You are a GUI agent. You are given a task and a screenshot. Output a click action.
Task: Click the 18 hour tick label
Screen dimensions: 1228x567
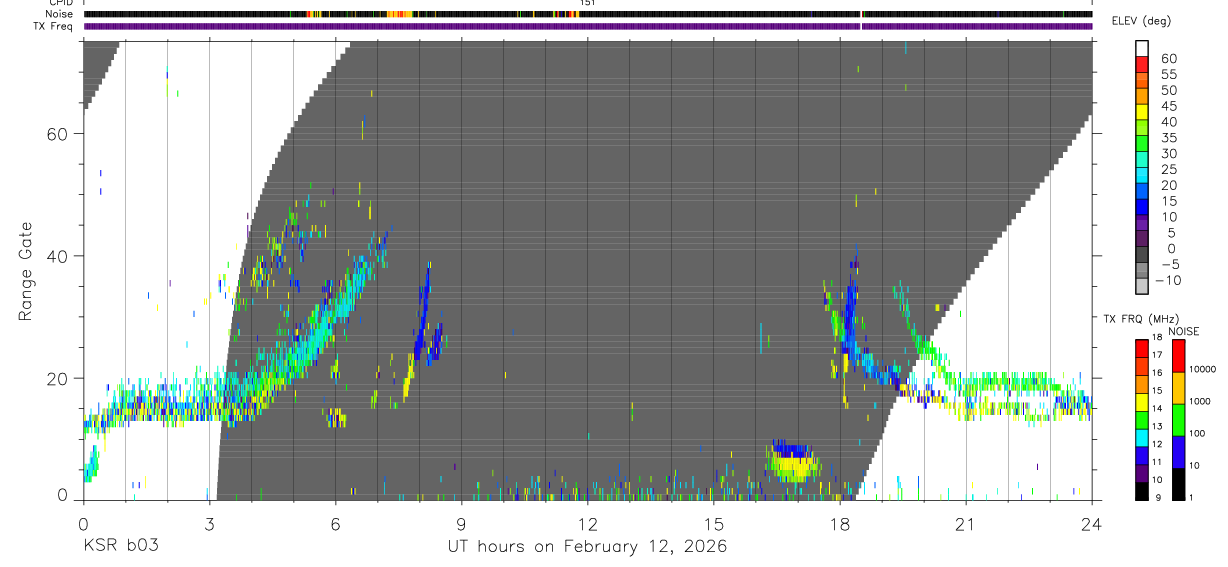[839, 523]
